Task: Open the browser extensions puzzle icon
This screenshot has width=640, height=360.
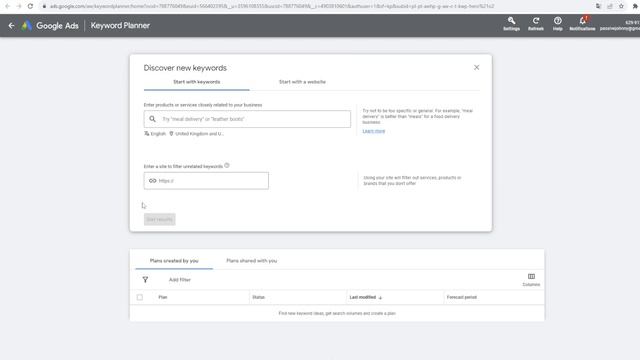Action: point(635,6)
